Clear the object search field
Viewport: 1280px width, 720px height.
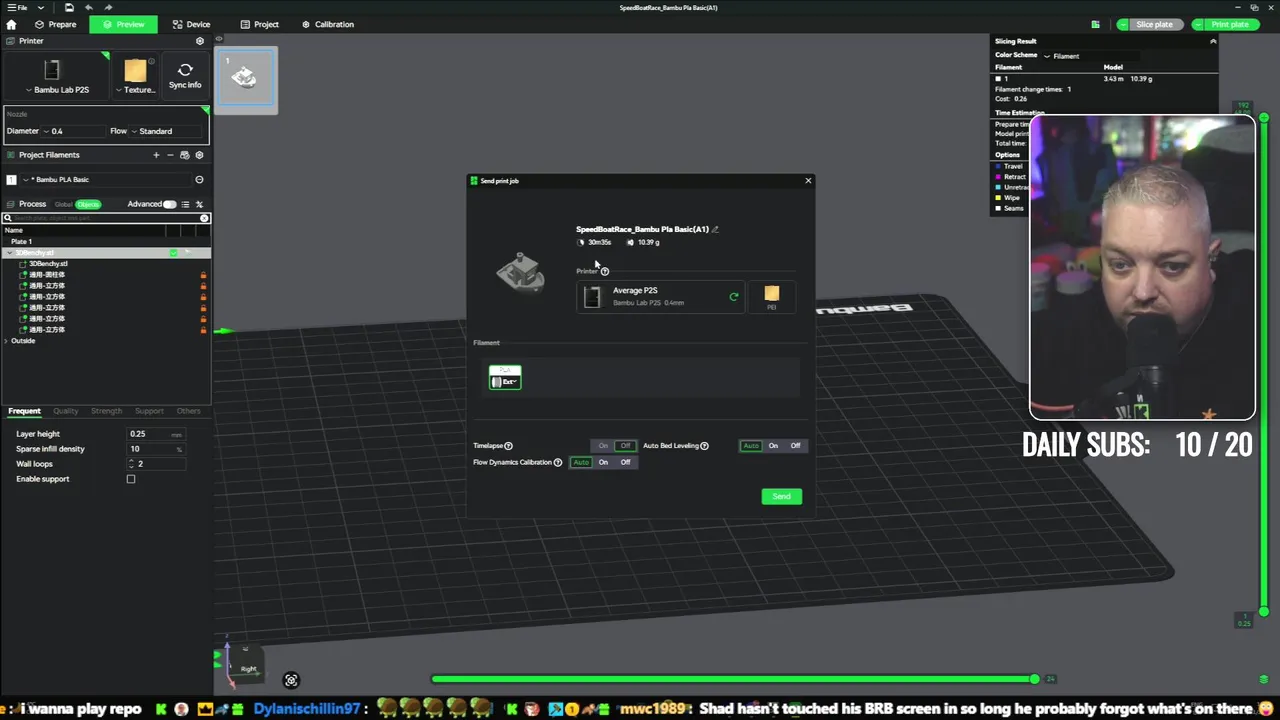[204, 218]
